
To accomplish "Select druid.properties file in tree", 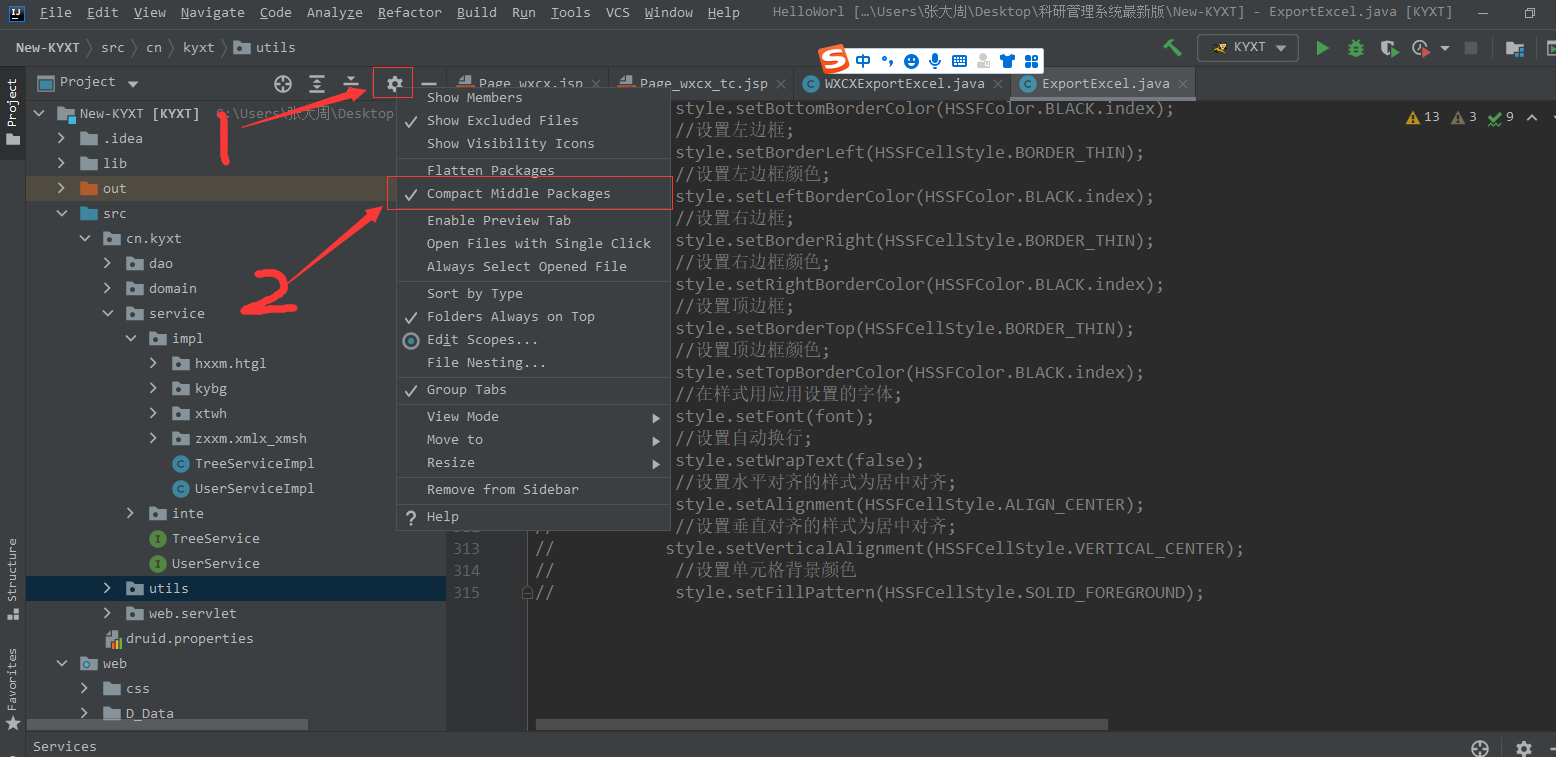I will click(x=189, y=638).
